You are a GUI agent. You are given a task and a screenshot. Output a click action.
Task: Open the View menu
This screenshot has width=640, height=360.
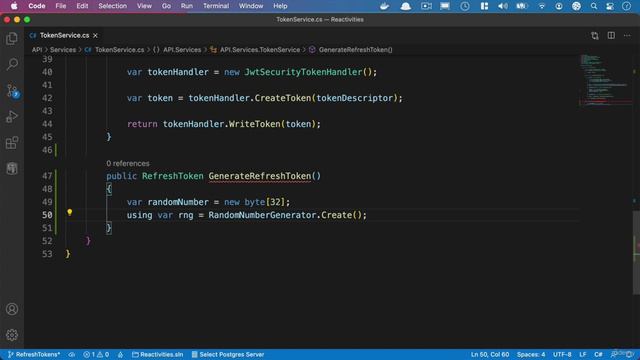(144, 6)
